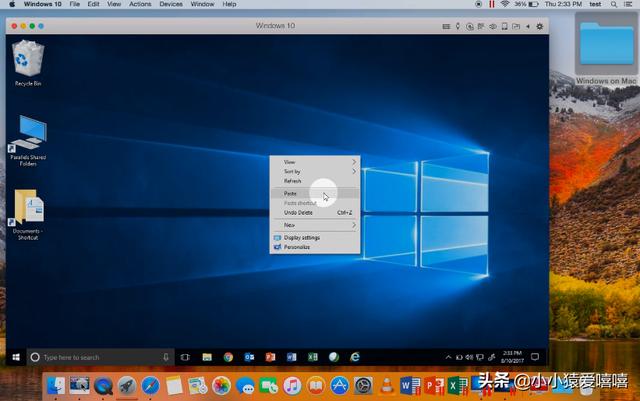The height and width of the screenshot is (401, 640).
Task: Open Safari from the macOS Dock
Action: click(151, 386)
